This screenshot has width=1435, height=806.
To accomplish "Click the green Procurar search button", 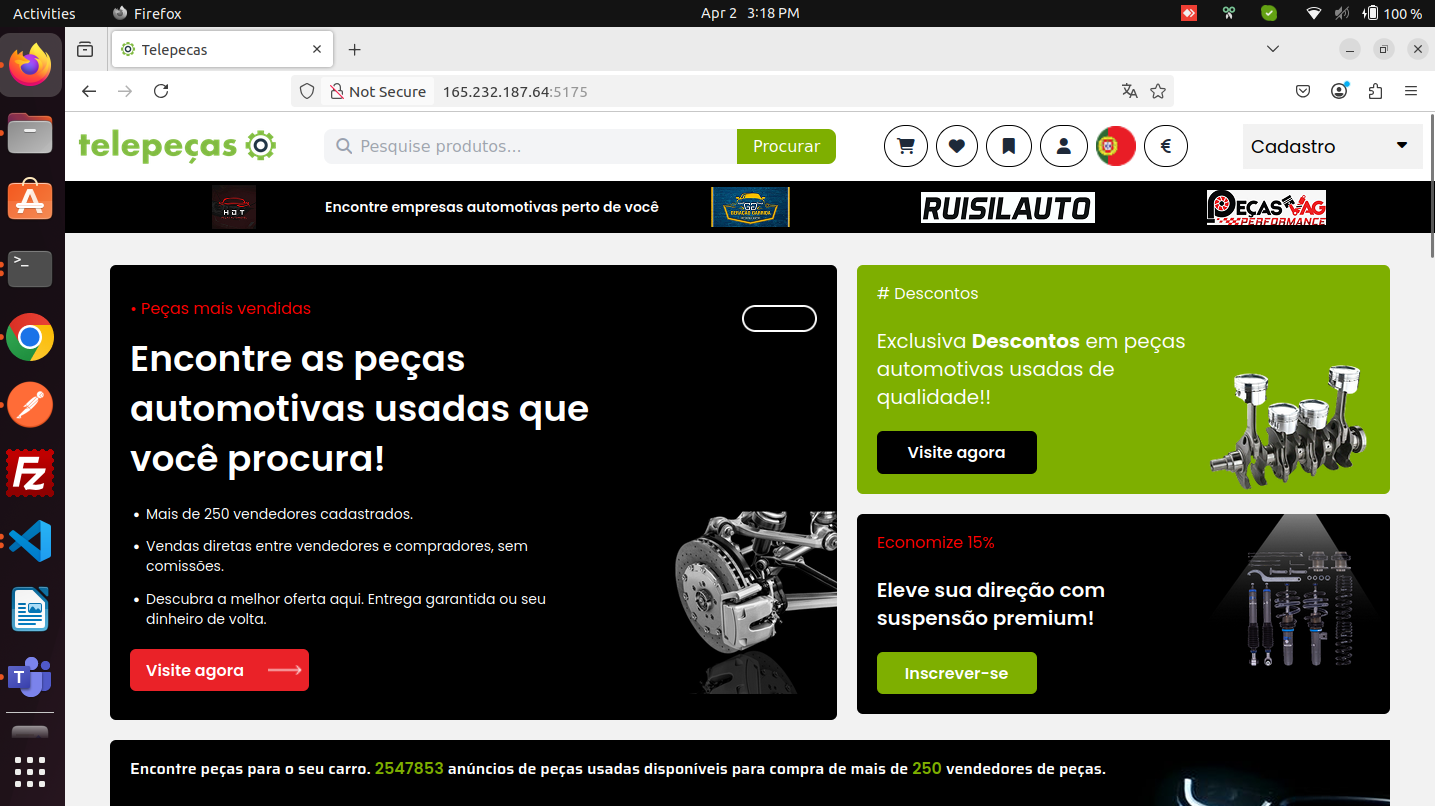I will pos(786,146).
